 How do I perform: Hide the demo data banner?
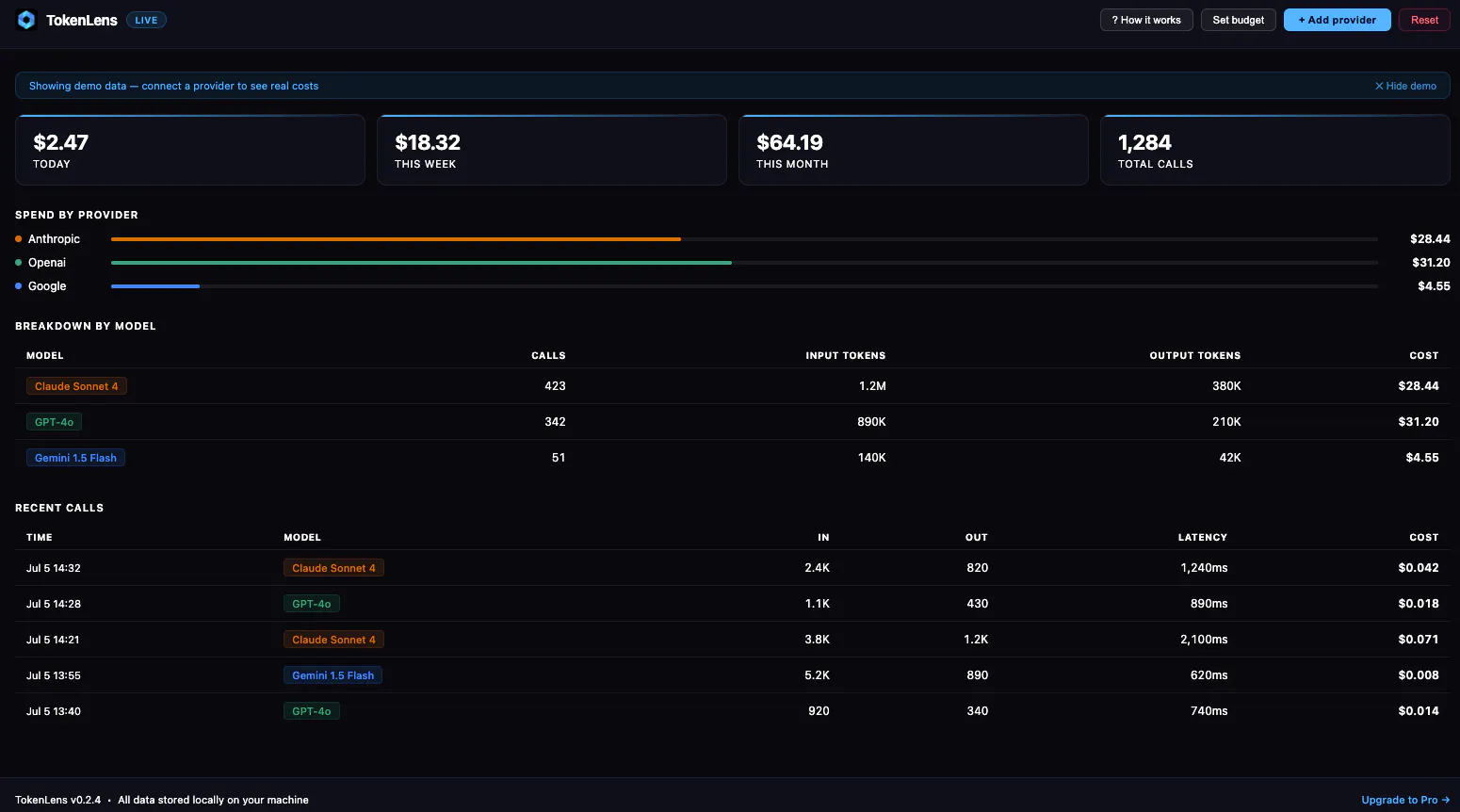click(1405, 86)
